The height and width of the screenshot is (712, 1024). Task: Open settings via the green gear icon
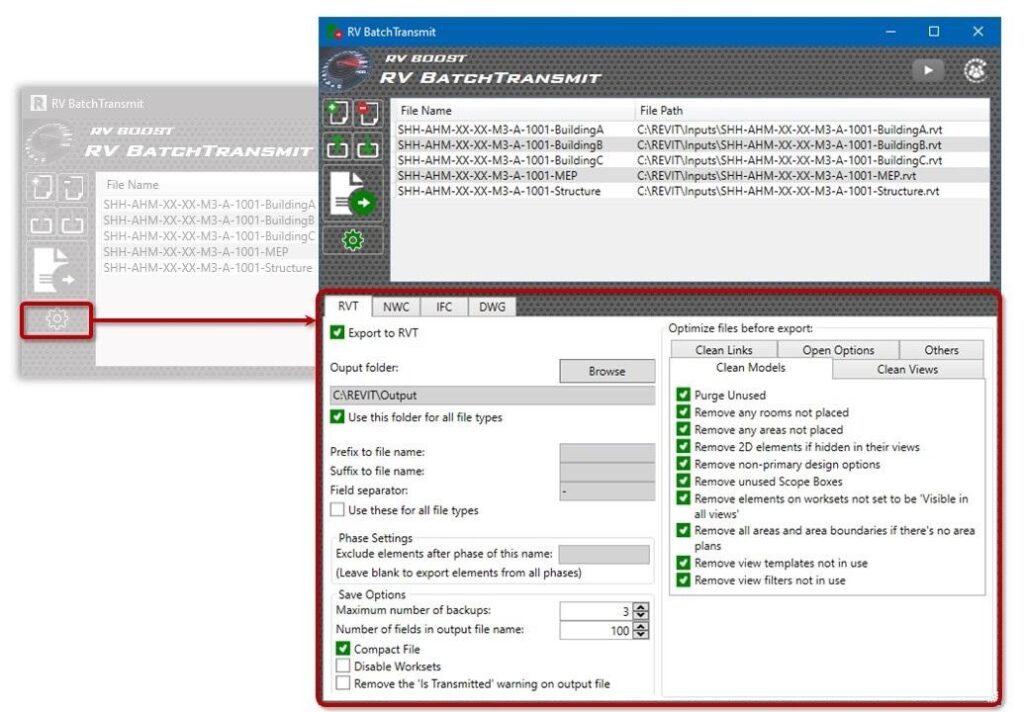353,240
